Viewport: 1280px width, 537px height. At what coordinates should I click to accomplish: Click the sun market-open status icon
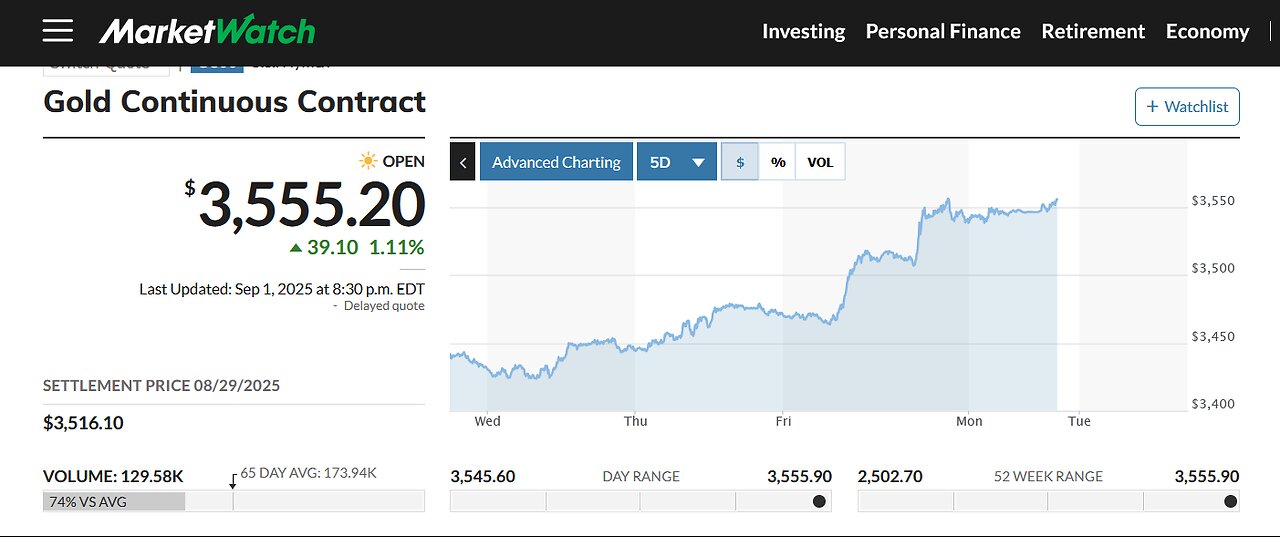[369, 161]
